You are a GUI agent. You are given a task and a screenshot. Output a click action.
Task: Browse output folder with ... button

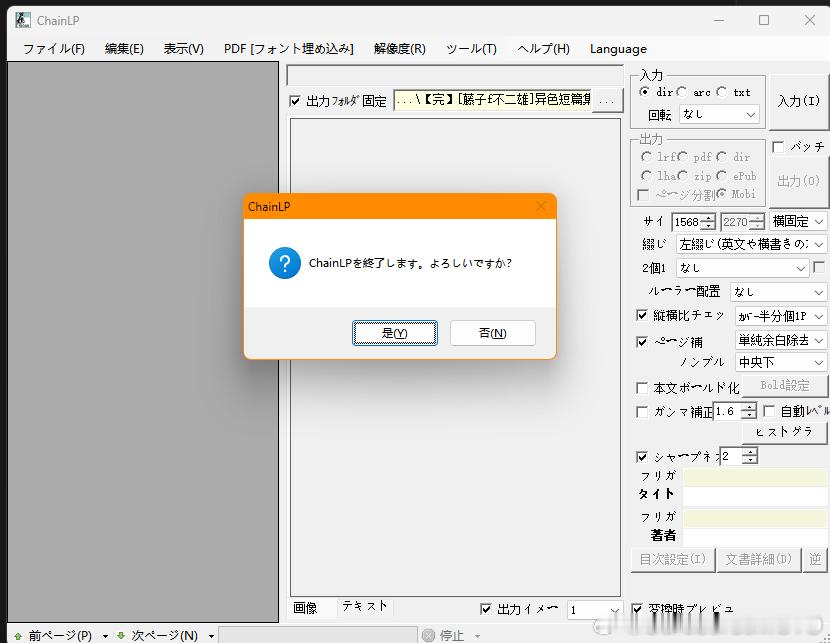coord(607,100)
